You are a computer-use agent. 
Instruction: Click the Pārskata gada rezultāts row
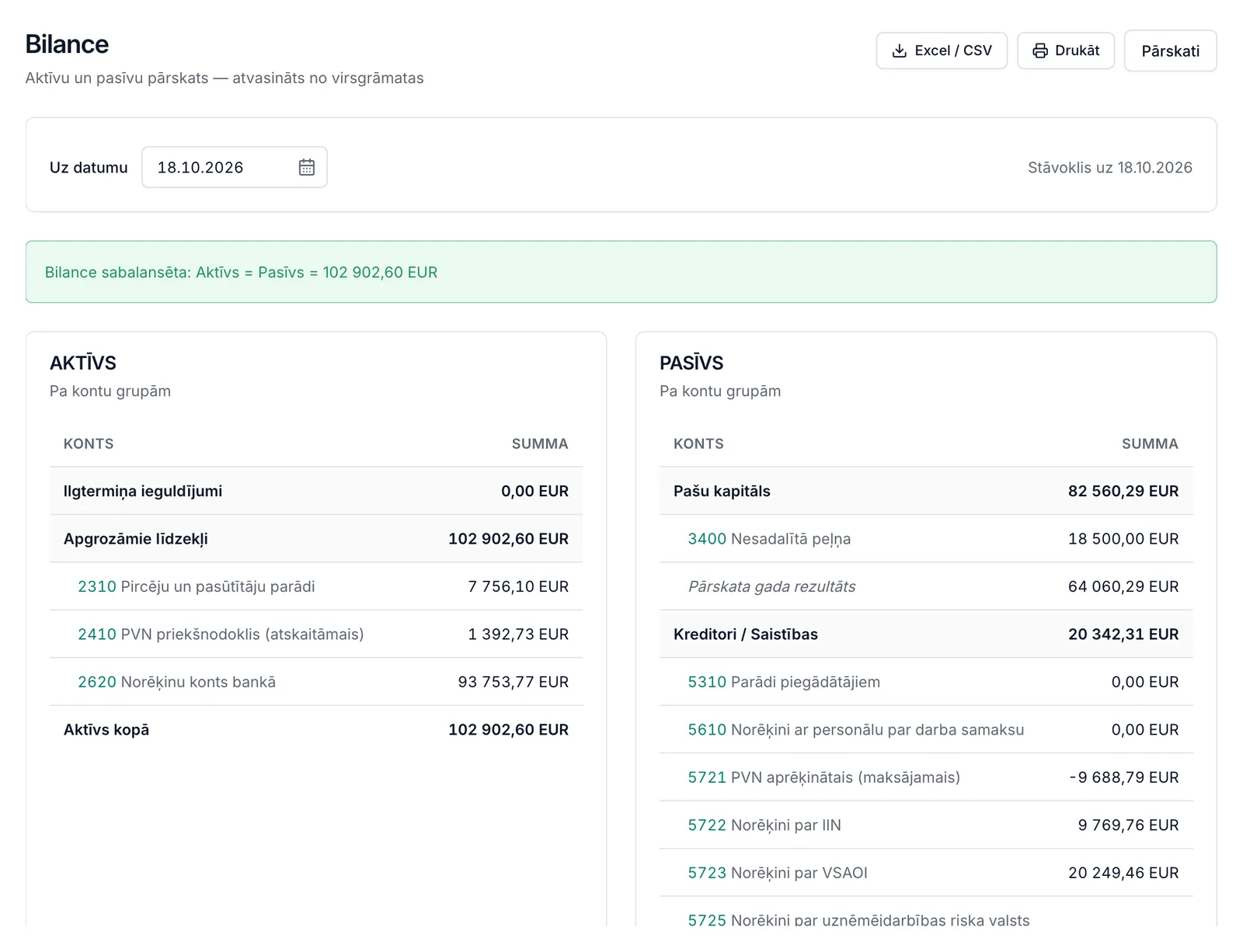926,586
